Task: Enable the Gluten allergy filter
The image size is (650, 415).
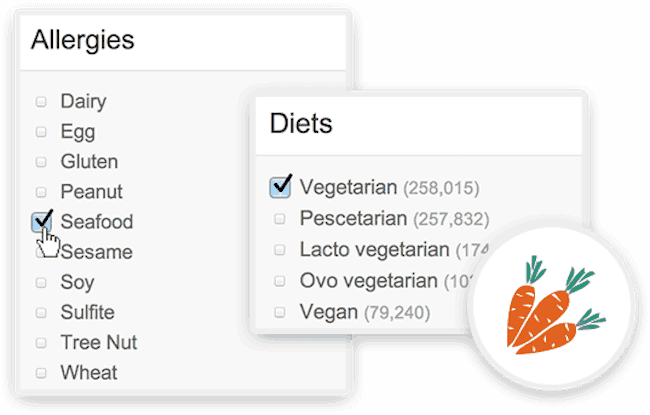Action: pos(41,162)
